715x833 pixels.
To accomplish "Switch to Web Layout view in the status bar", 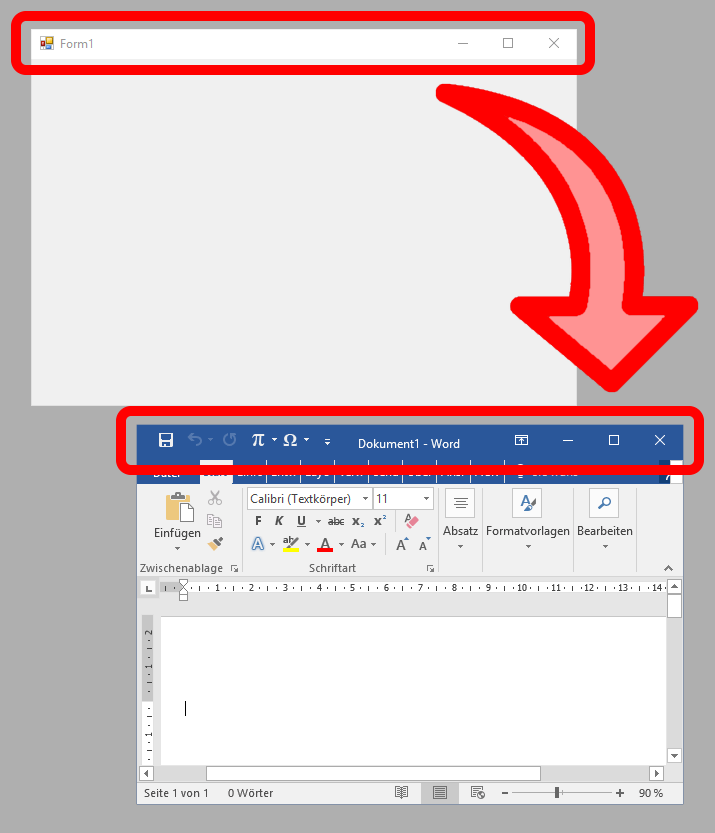I will click(478, 793).
